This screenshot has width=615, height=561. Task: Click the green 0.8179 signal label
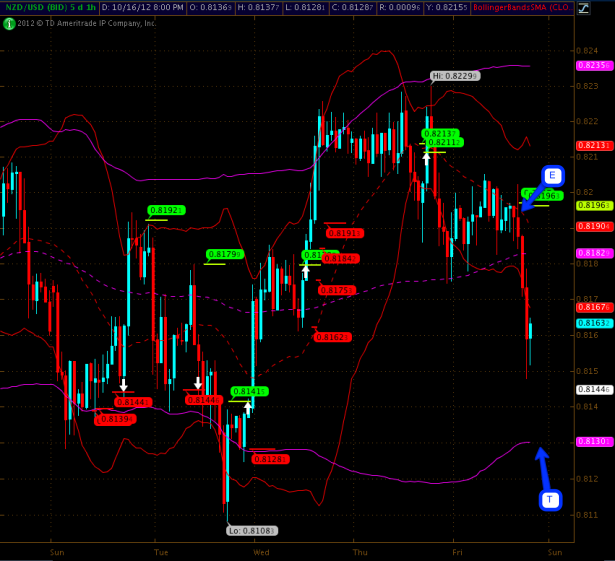coord(224,254)
